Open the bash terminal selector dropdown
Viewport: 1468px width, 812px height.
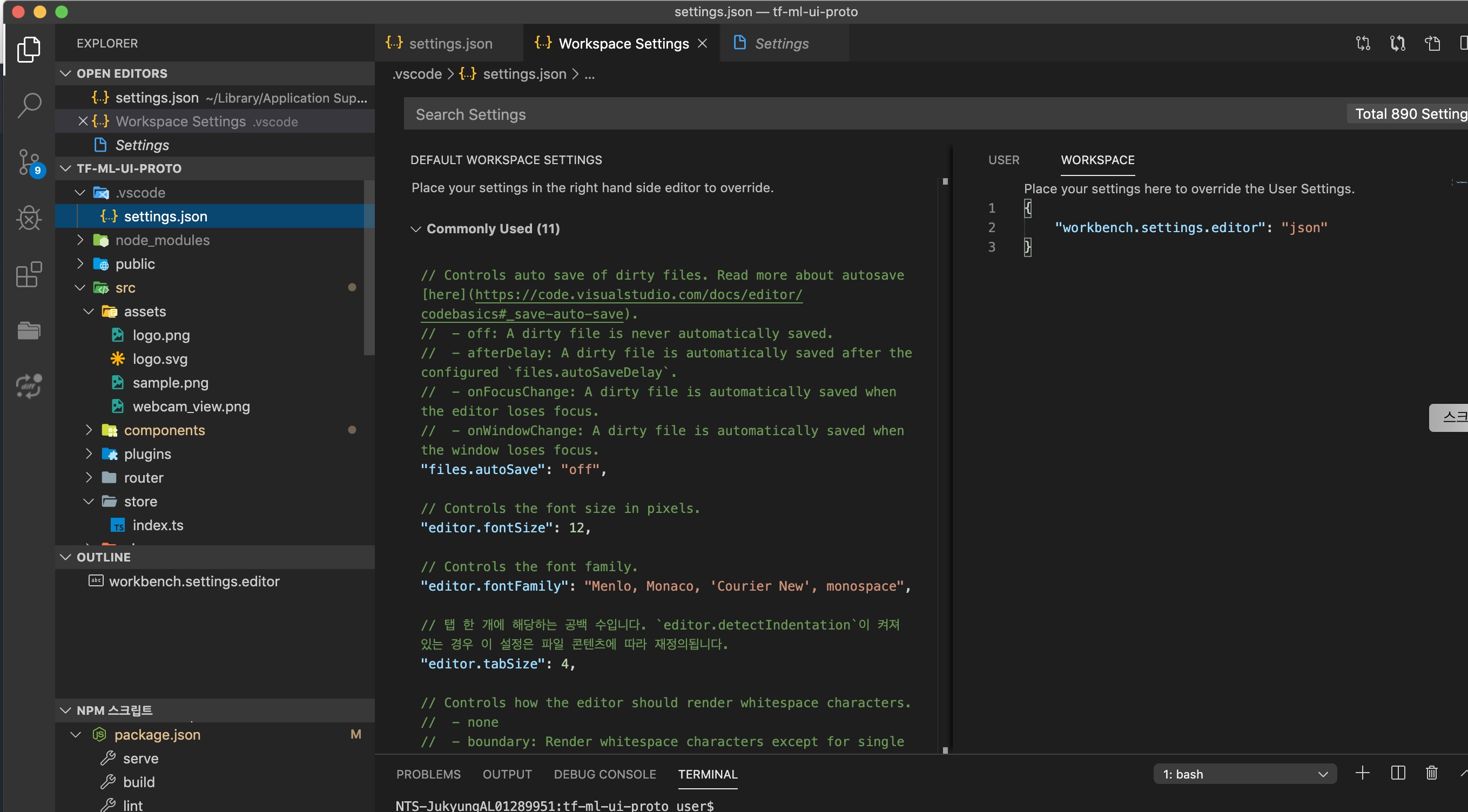coord(1245,774)
